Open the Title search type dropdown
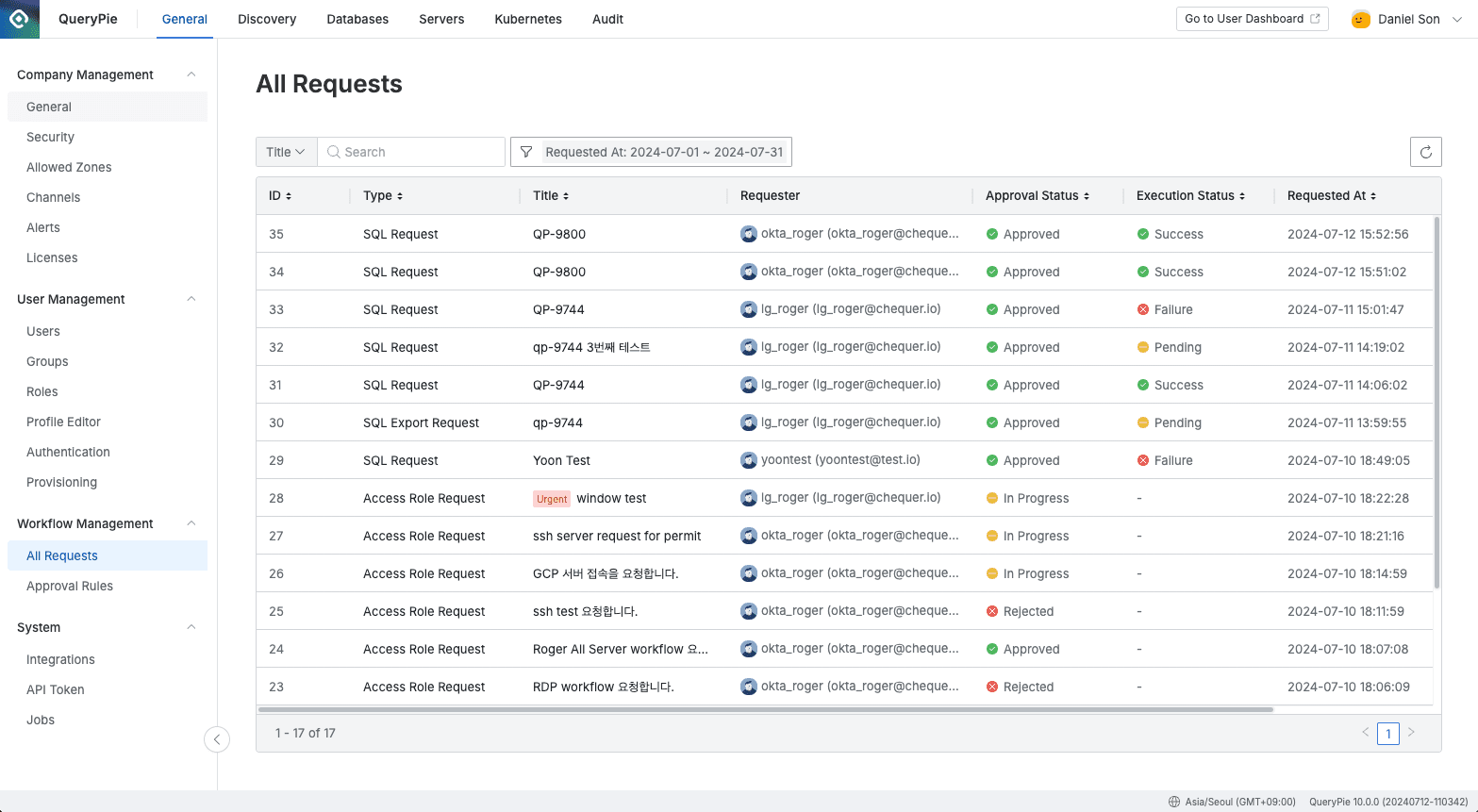This screenshot has height=812, width=1478. coord(286,152)
